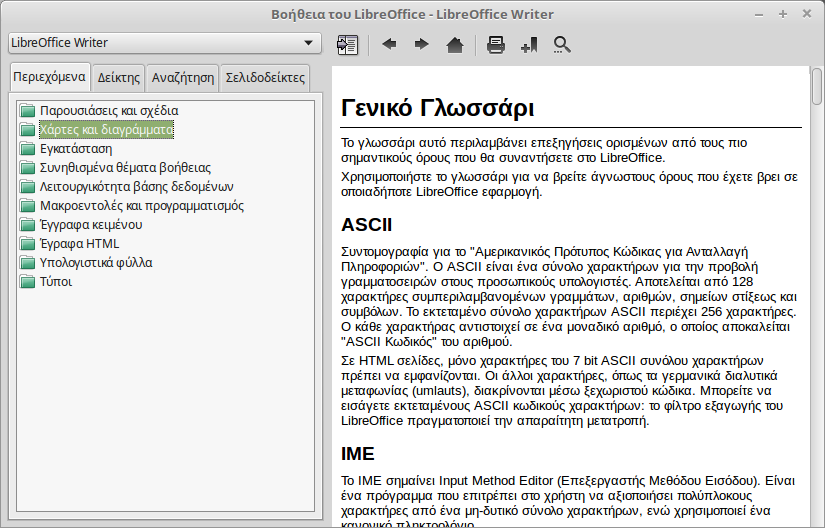This screenshot has height=528, width=825.
Task: Open the Υπολογιστικά φύλλα help section
Action: point(96,262)
